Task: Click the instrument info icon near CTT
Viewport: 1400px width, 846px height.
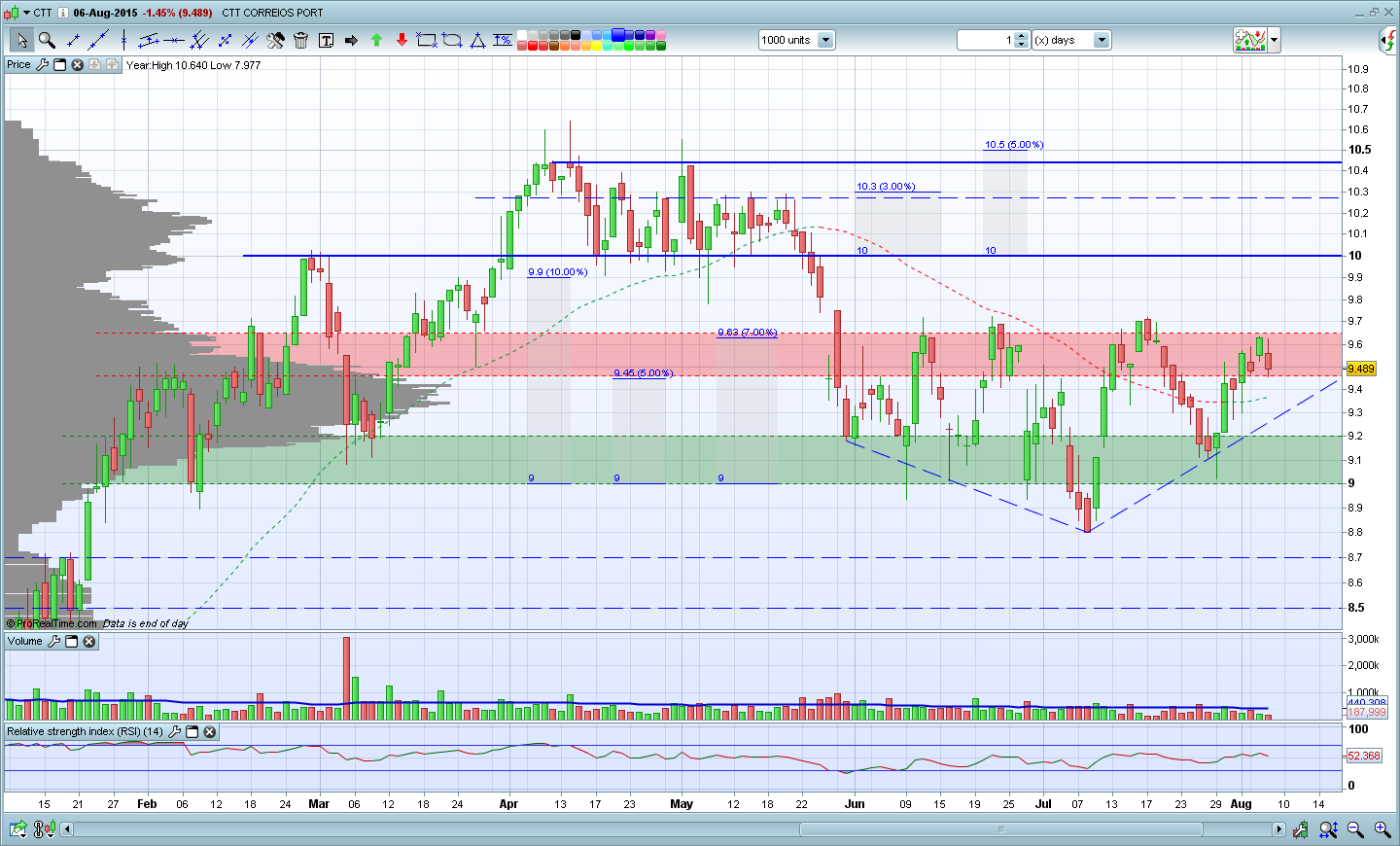Action: [63, 13]
